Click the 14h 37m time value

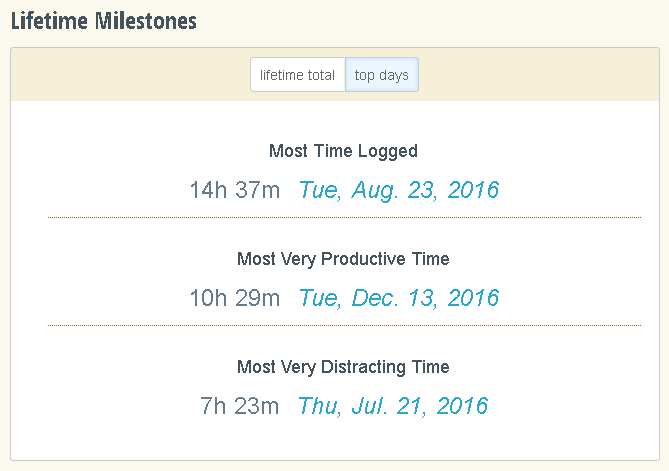[x=235, y=189]
